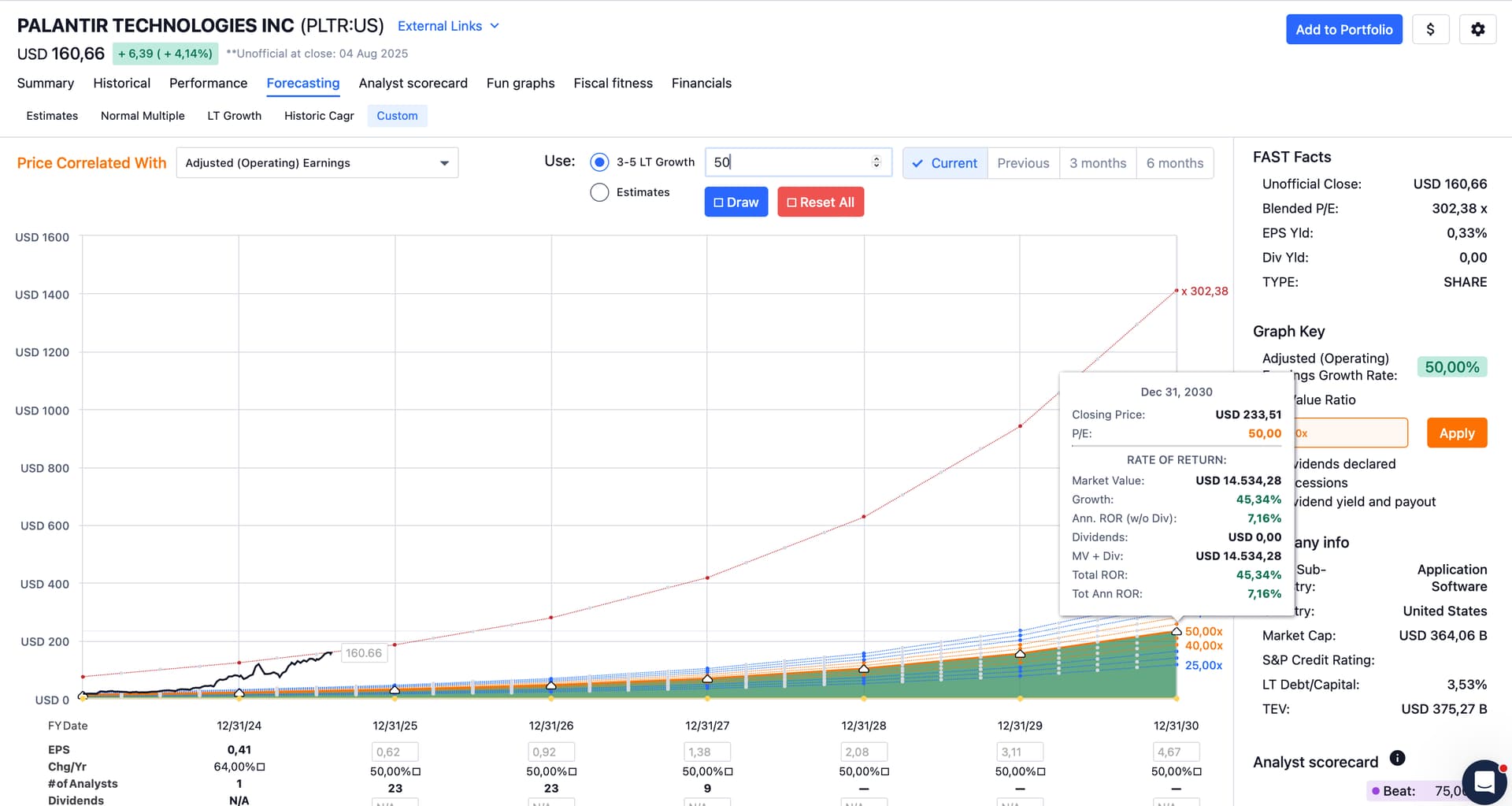The image size is (1512, 806).
Task: Select the 3 months period button
Action: pyautogui.click(x=1098, y=163)
